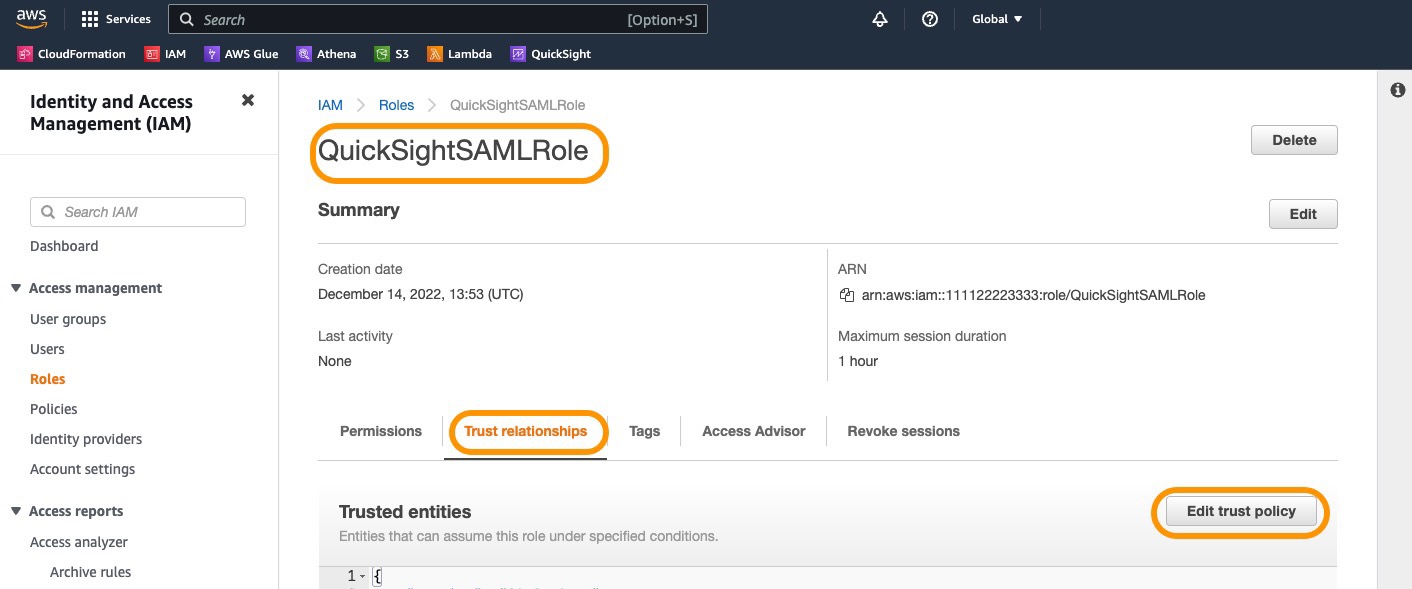Image resolution: width=1412 pixels, height=589 pixels.
Task: Open Access analyzer in sidebar
Action: click(x=79, y=542)
